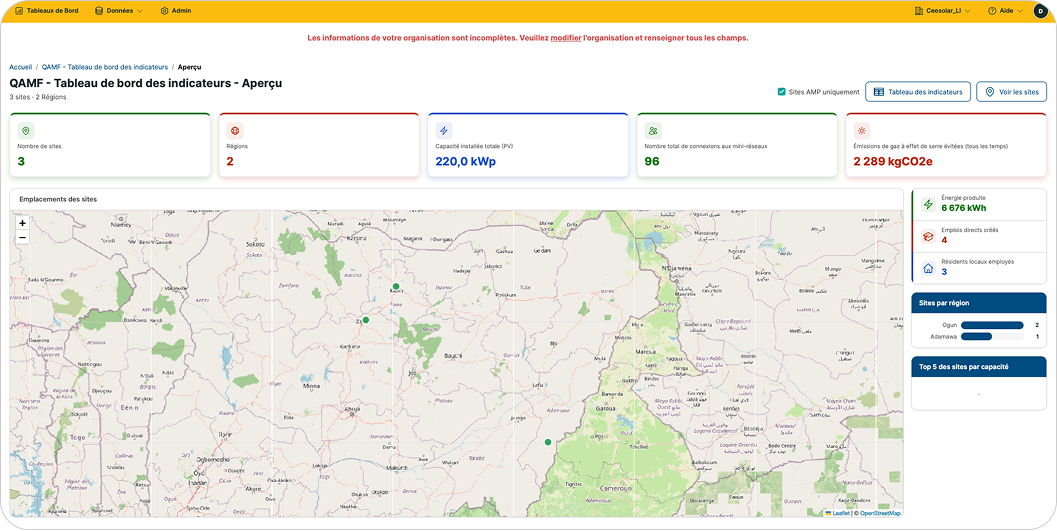Click the Nombre de sites pin icon
This screenshot has height=531, width=1057.
pos(26,131)
